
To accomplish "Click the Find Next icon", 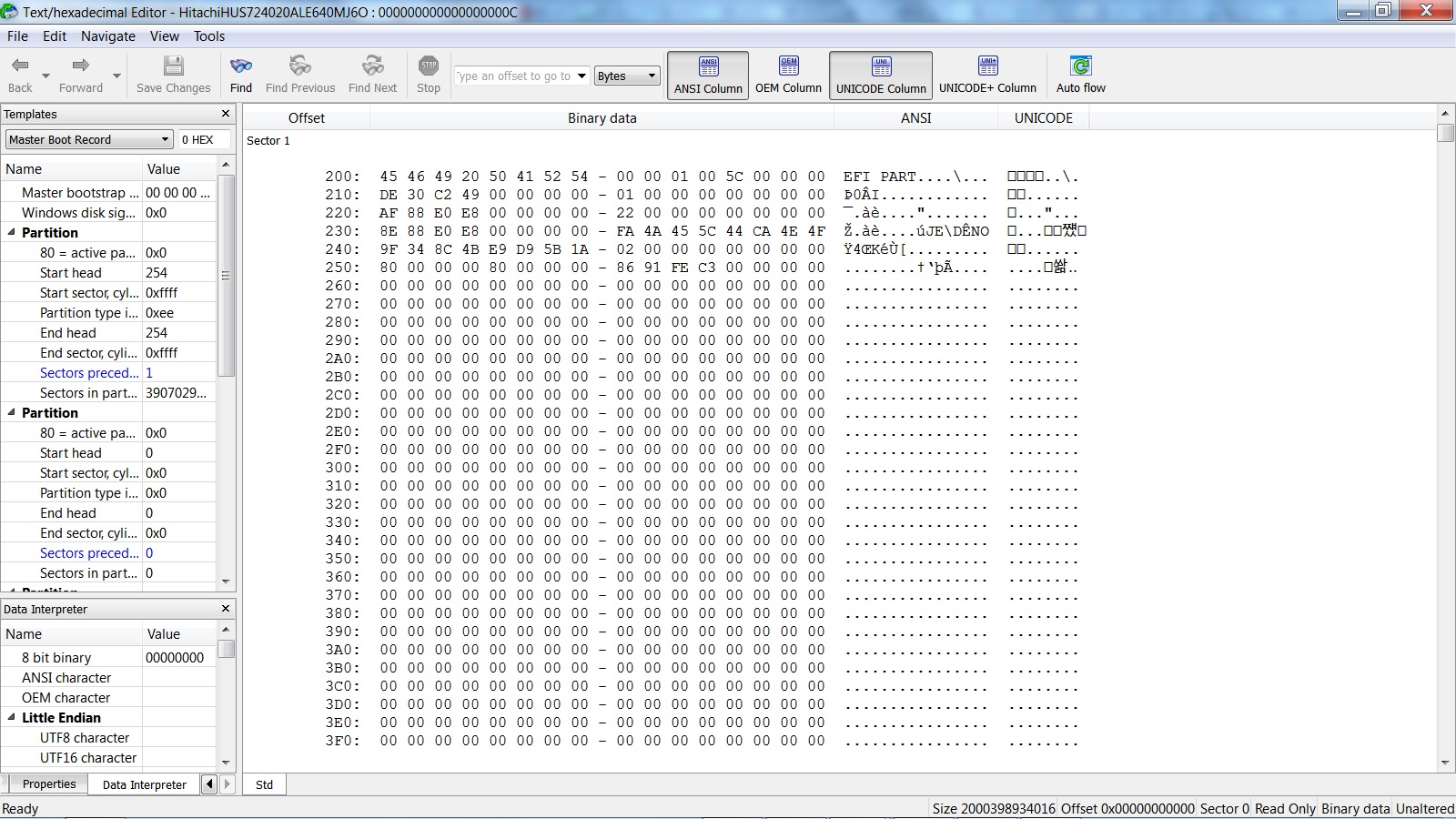I will (373, 66).
